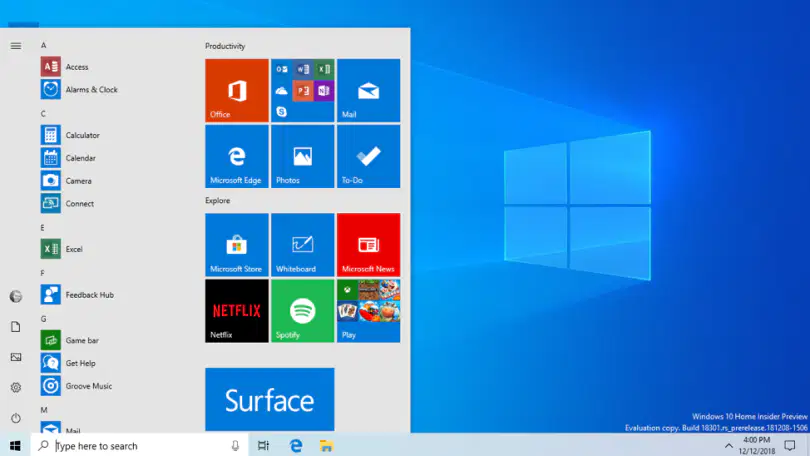Open the Spotify tile
Image resolution: width=810 pixels, height=456 pixels.
303,311
